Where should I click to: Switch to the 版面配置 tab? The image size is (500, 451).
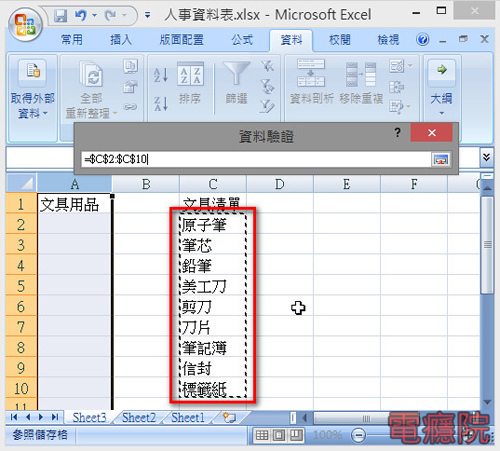pos(181,40)
